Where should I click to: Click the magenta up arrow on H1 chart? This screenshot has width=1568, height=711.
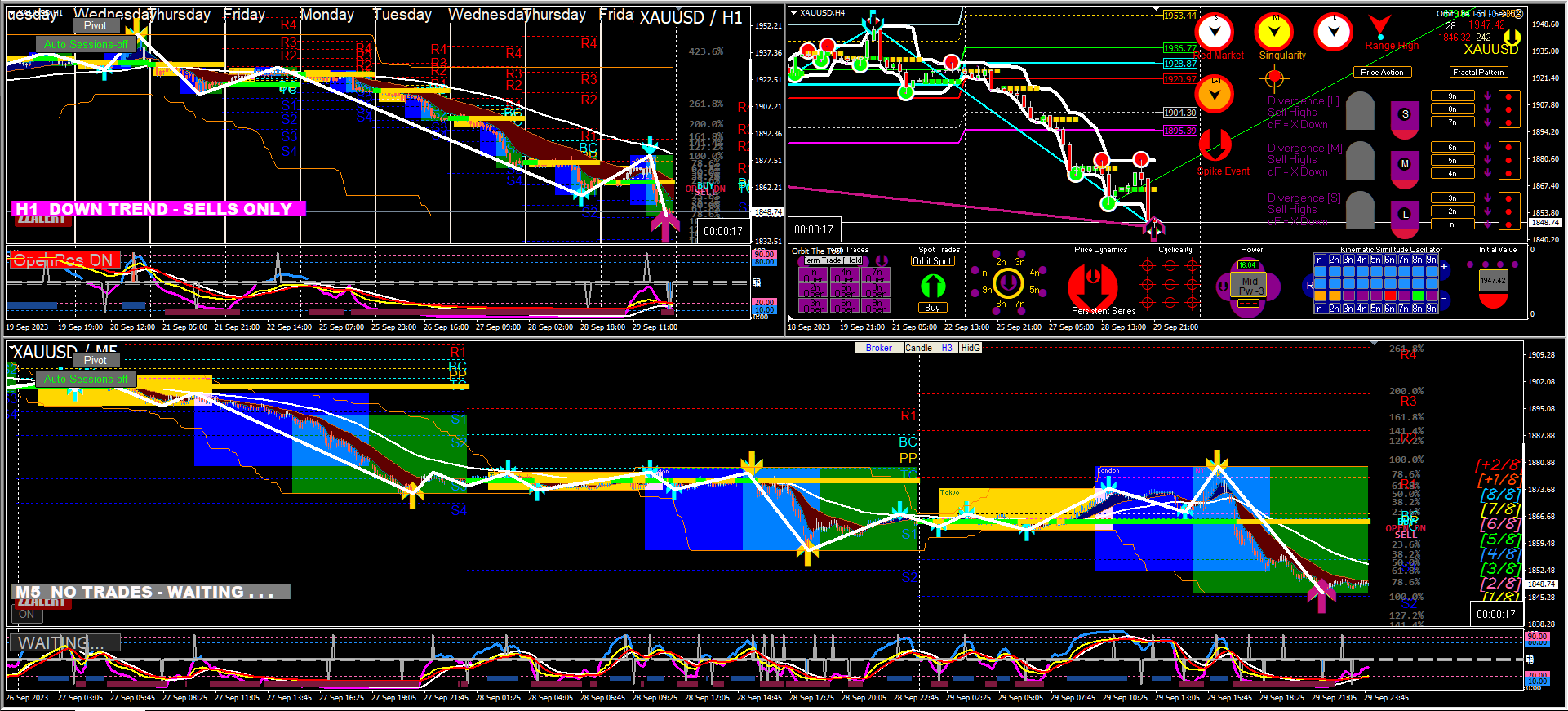coord(665,228)
